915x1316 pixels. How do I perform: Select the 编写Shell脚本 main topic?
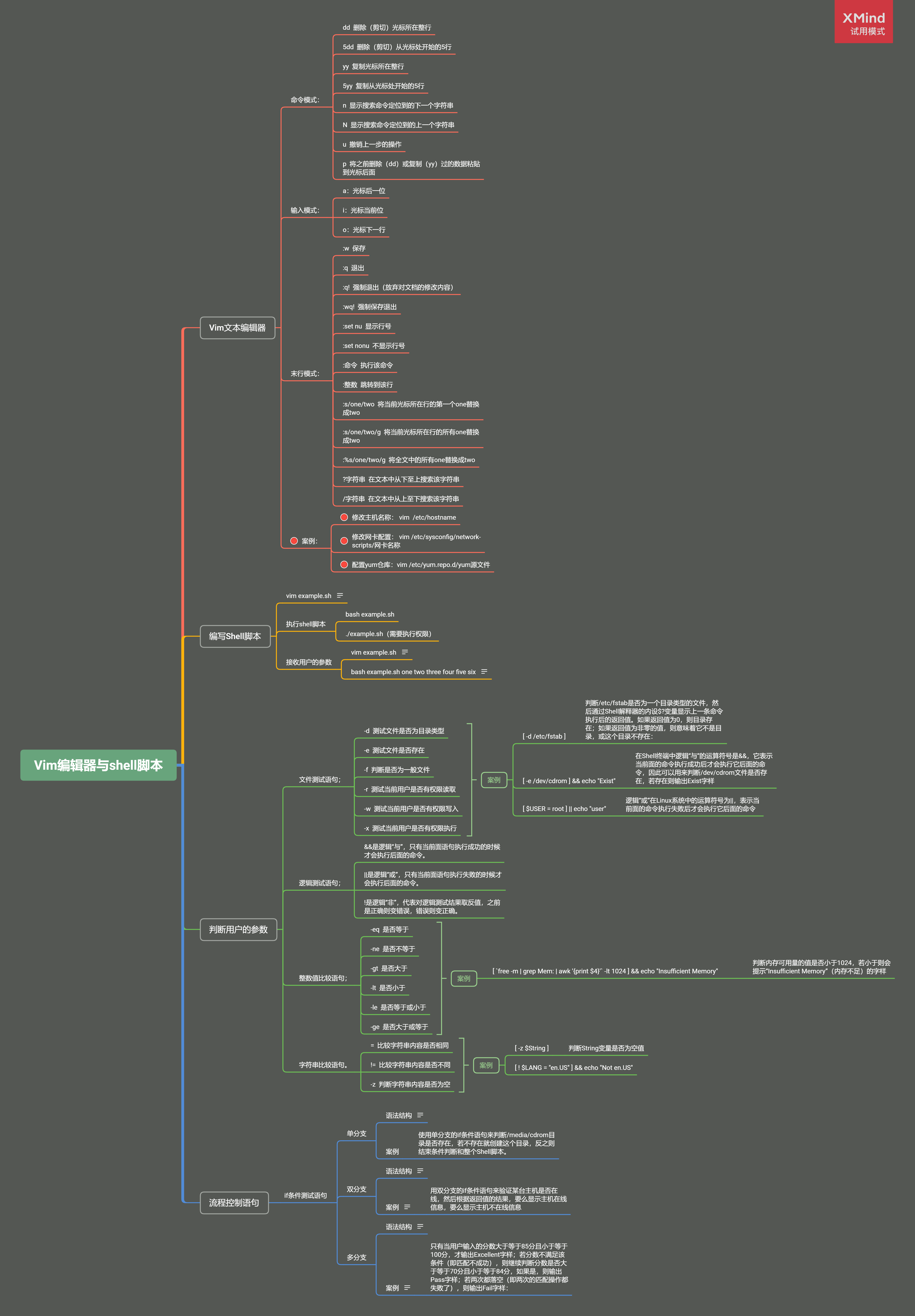pos(235,636)
